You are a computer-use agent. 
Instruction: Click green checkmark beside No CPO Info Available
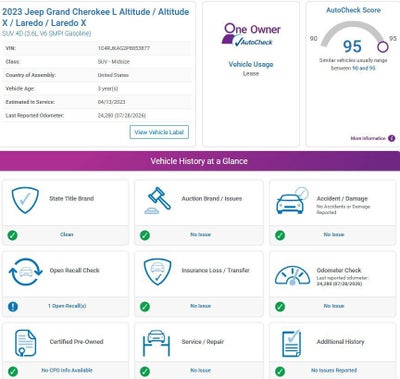[13, 371]
